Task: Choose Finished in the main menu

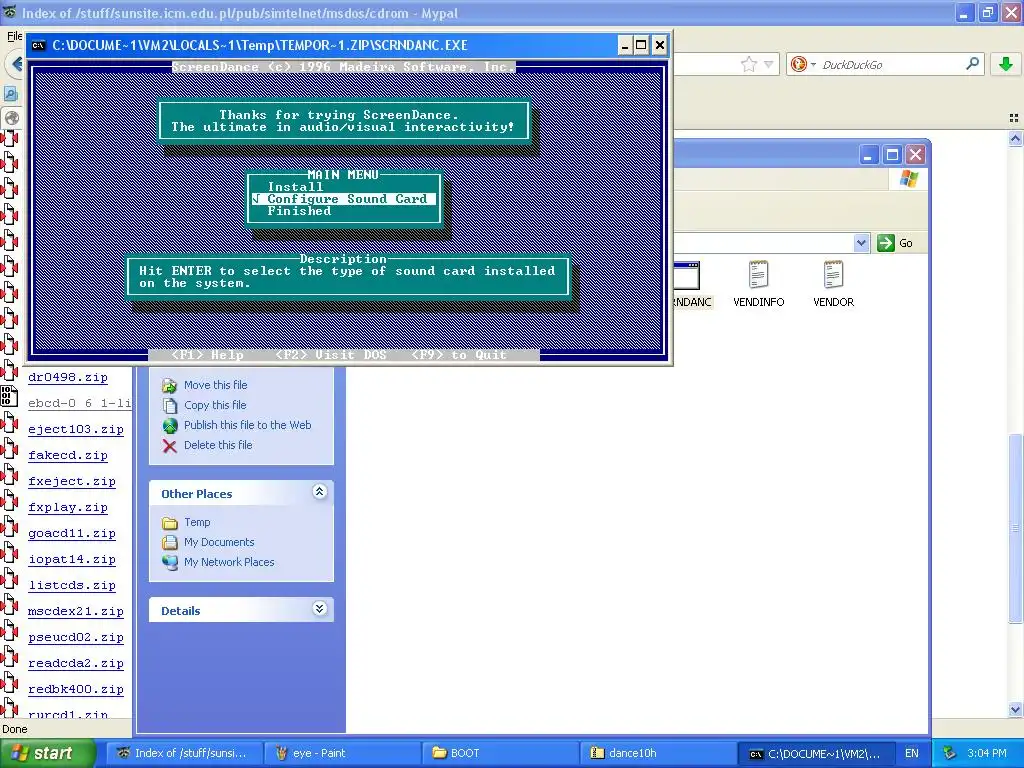Action: click(299, 211)
